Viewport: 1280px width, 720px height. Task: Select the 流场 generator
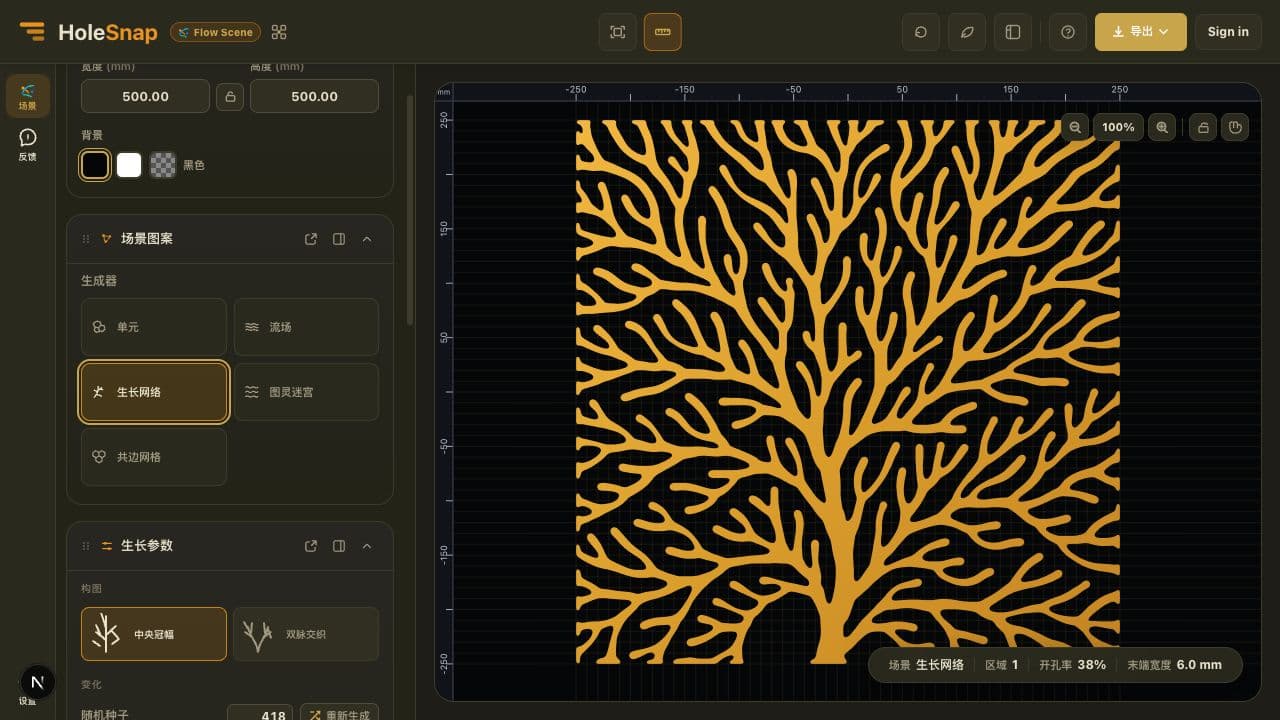[306, 327]
